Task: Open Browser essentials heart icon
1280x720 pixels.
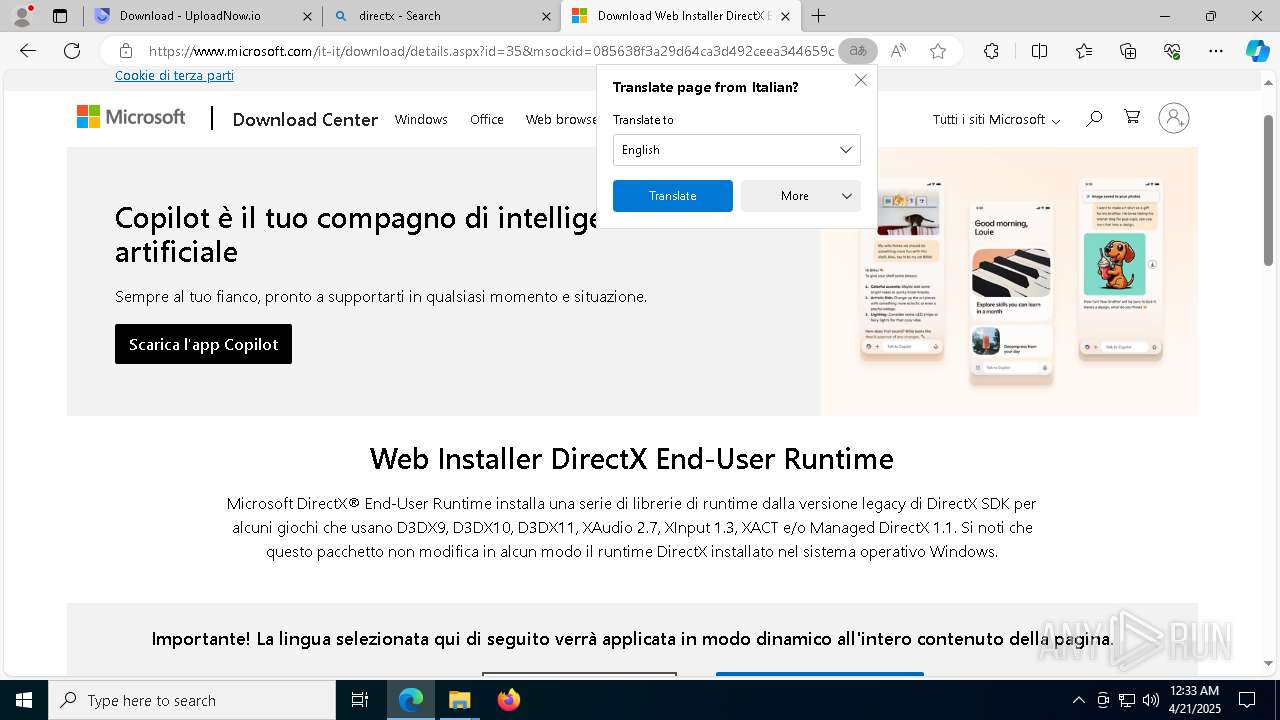Action: tap(1172, 51)
